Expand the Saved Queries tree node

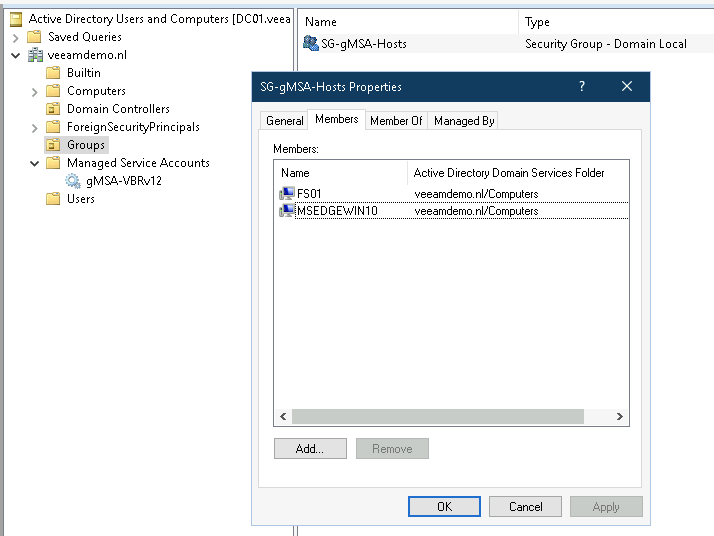16,37
